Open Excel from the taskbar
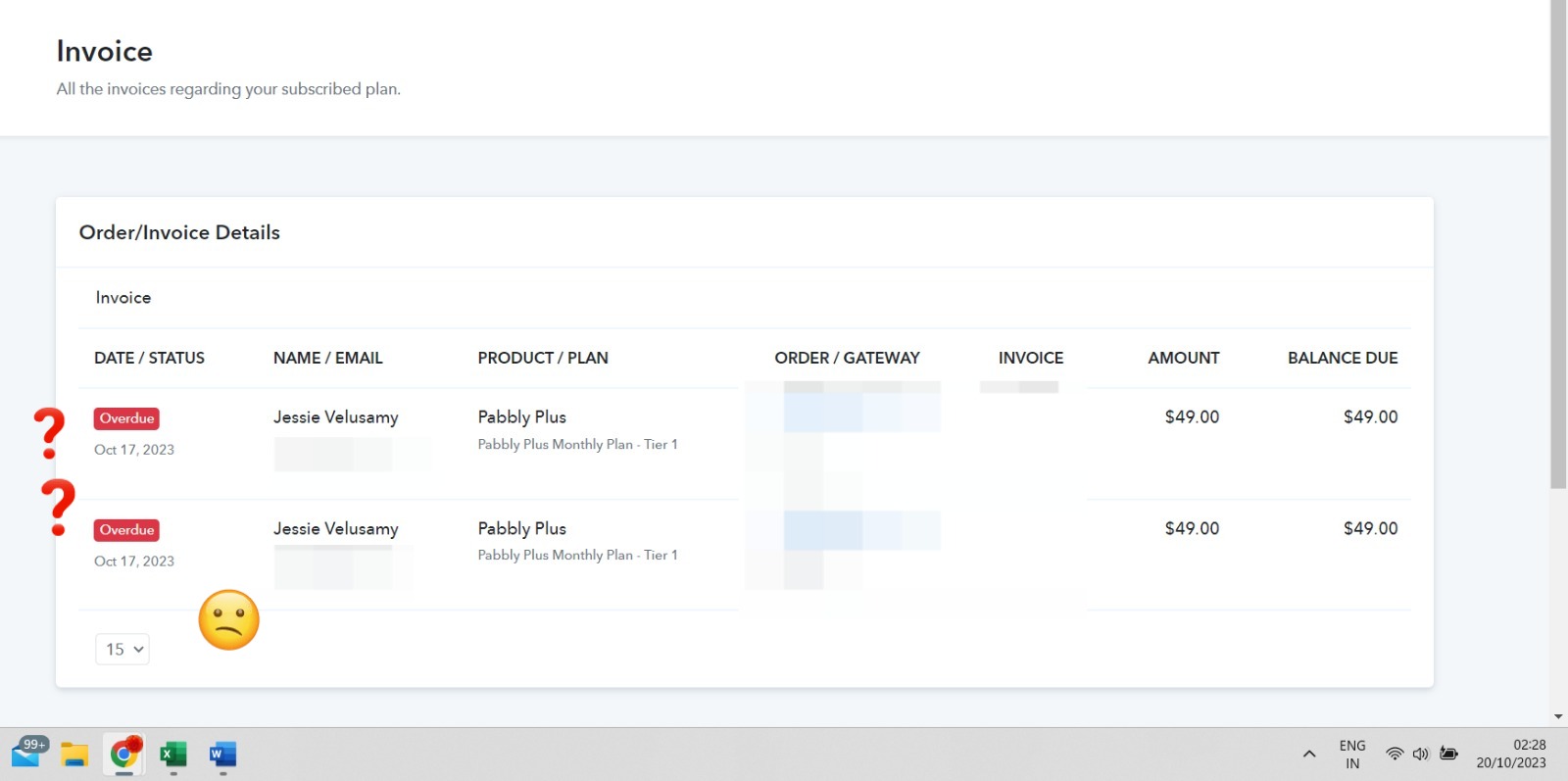 pos(173,755)
